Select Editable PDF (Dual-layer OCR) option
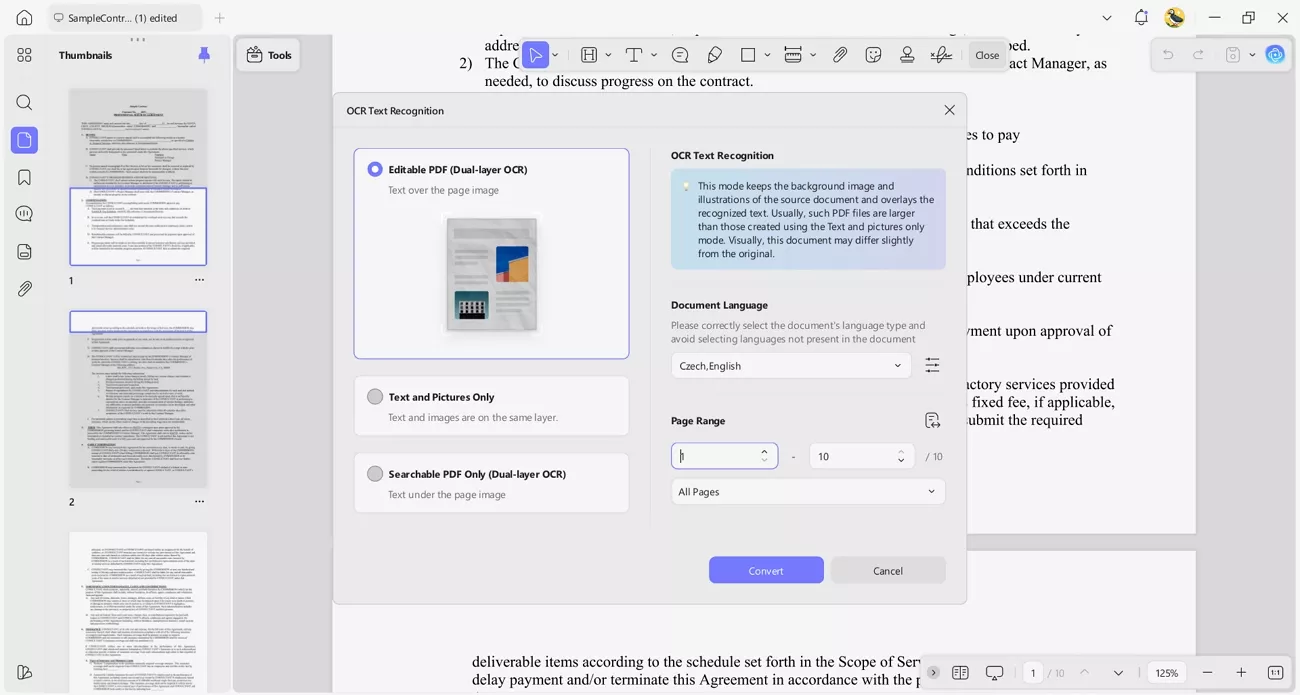1300x695 pixels. tap(375, 170)
